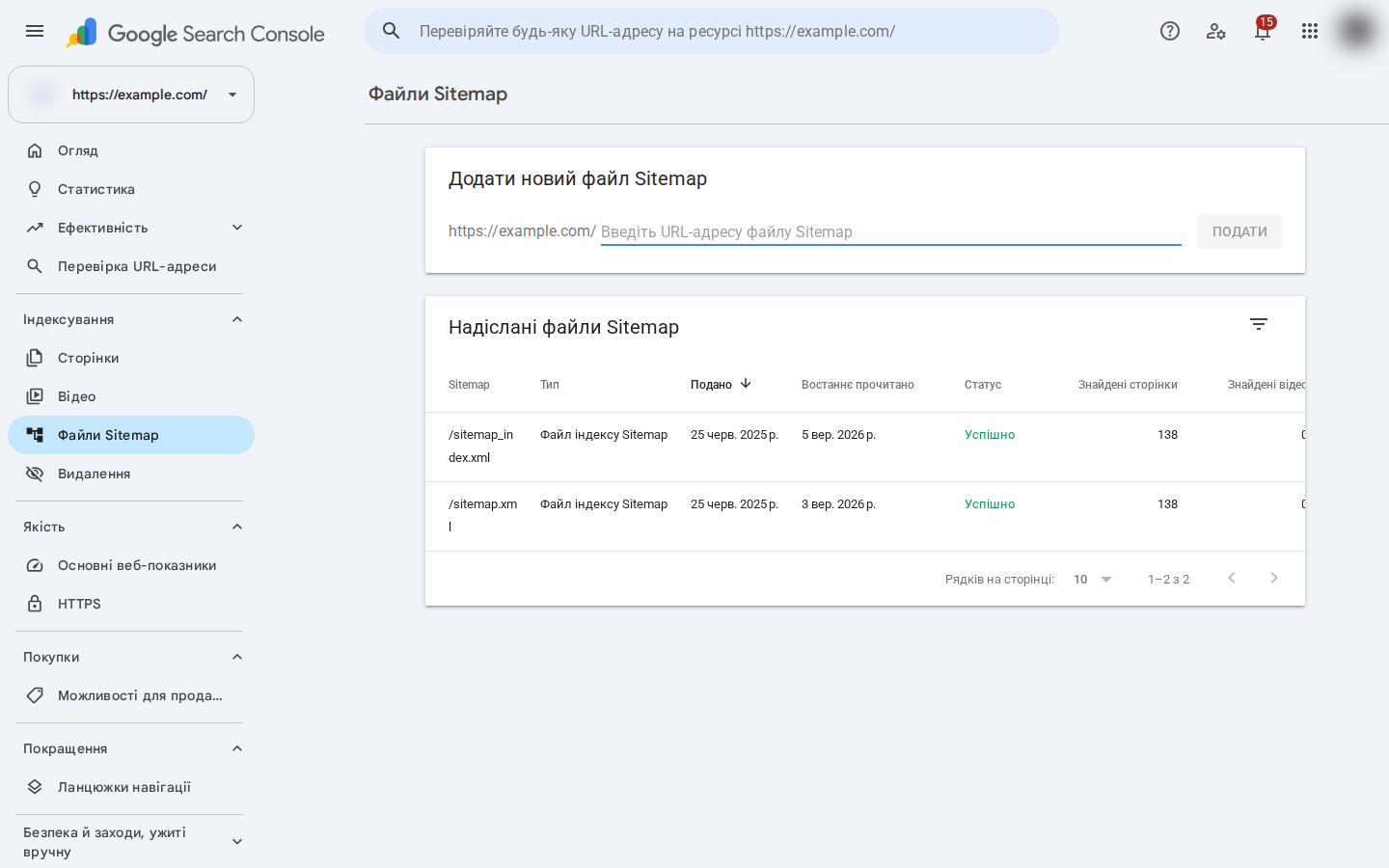1389x868 pixels.
Task: Click the Перевірка URL-адреси search icon
Action: (35, 266)
